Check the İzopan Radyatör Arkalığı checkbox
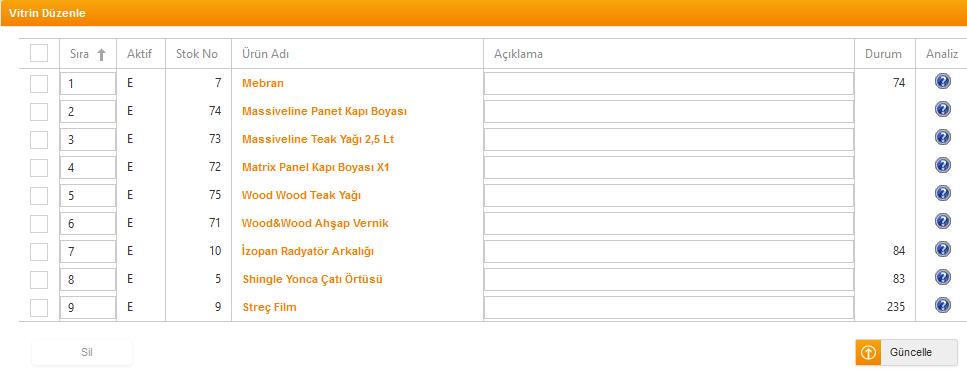This screenshot has width=967, height=381. click(x=39, y=252)
